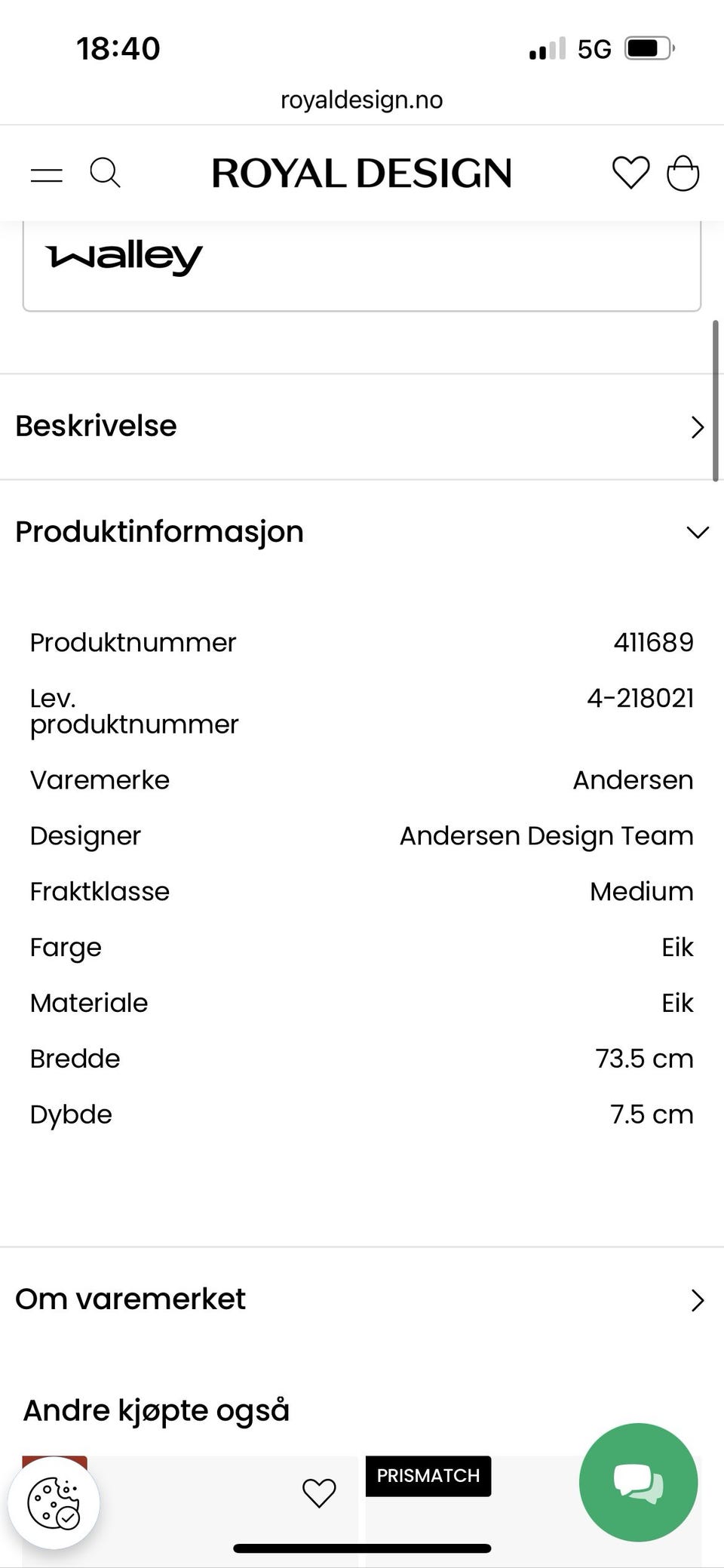Favorite the recommended product with heart
The image size is (724, 1568).
pos(319,1493)
